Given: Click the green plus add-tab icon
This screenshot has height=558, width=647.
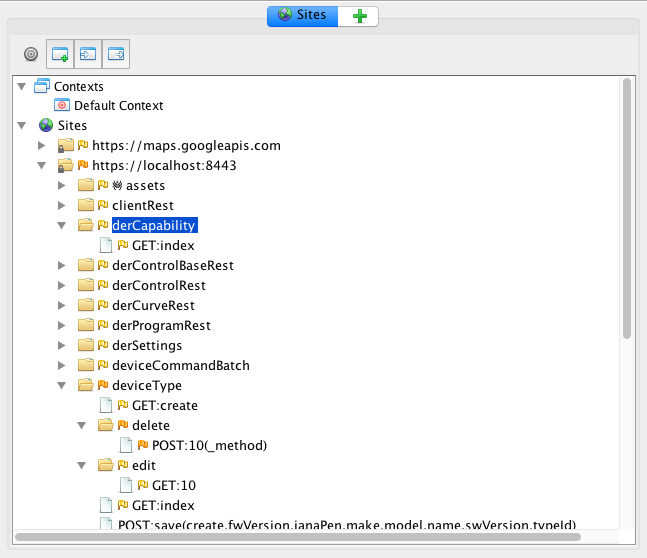Looking at the screenshot, I should click(x=359, y=16).
